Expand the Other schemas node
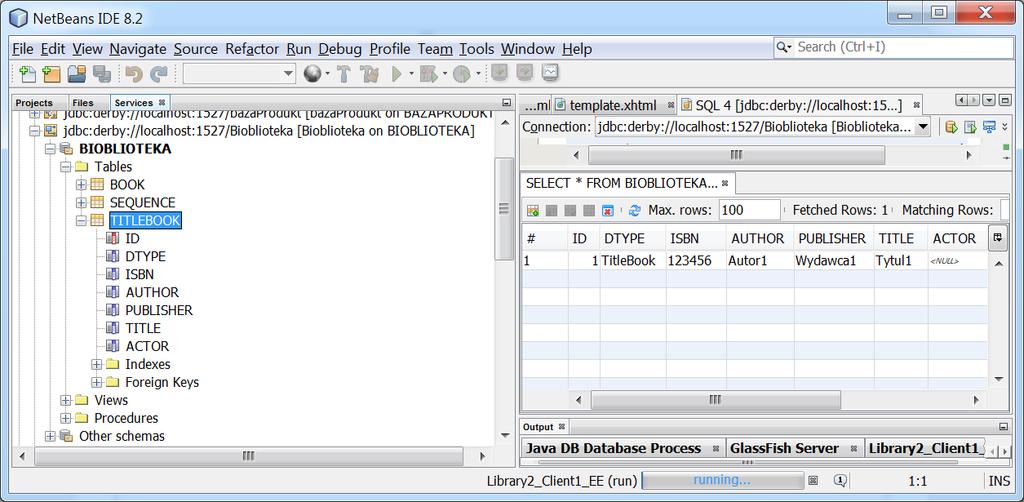 tap(50, 436)
